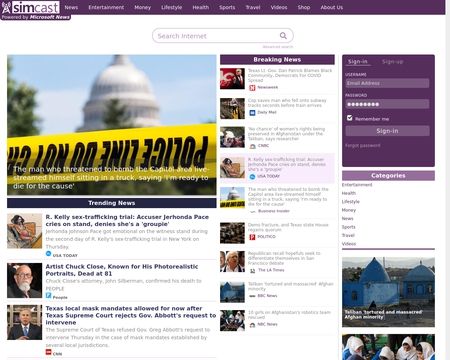Click the Sign-in button

[387, 131]
